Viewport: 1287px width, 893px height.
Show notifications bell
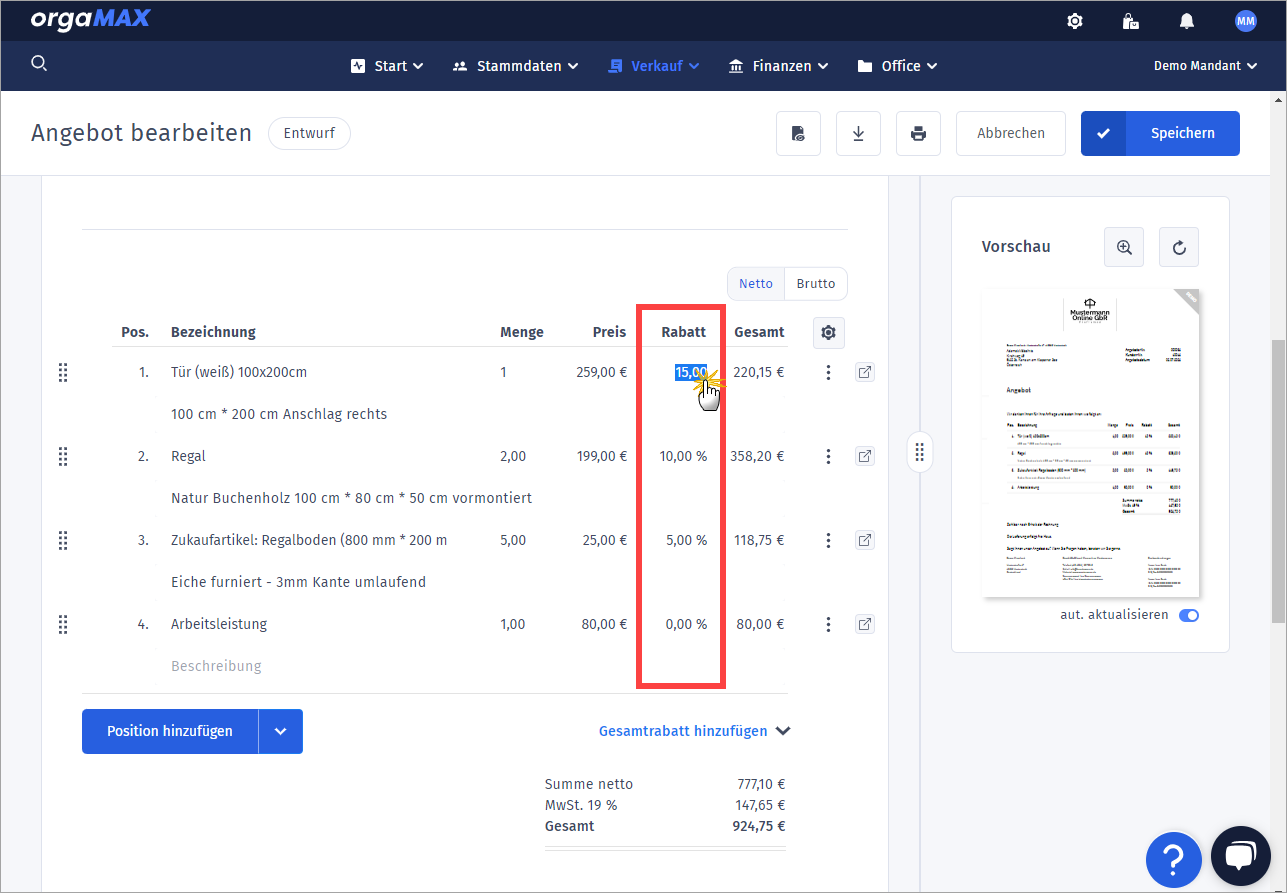click(1187, 21)
